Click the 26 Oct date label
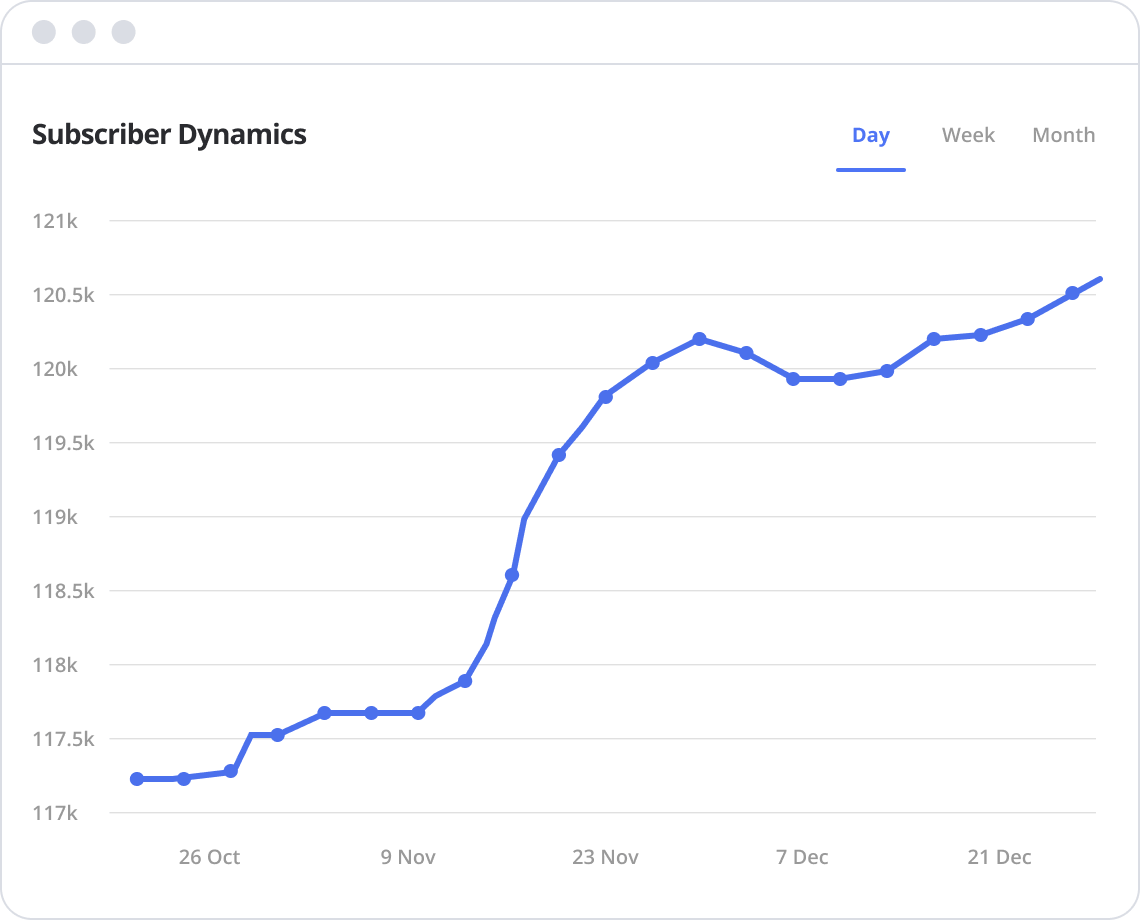Image resolution: width=1140 pixels, height=920 pixels. click(209, 857)
